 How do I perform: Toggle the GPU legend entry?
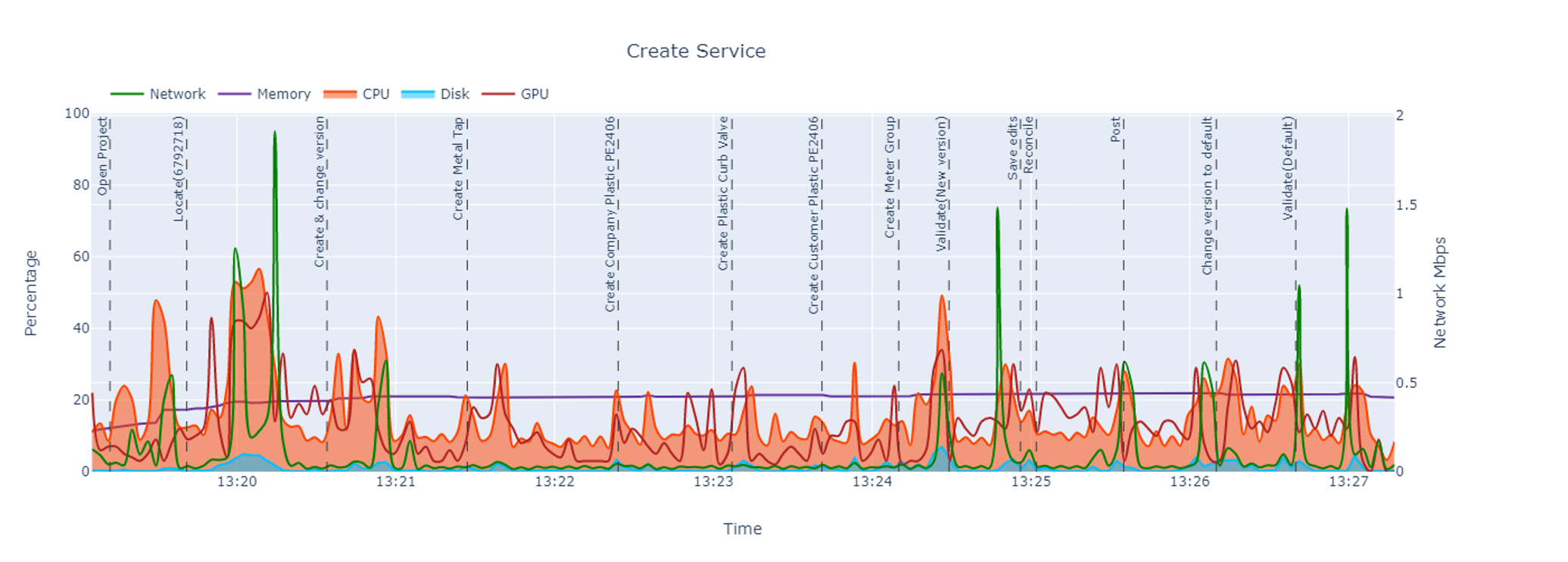tap(515, 94)
